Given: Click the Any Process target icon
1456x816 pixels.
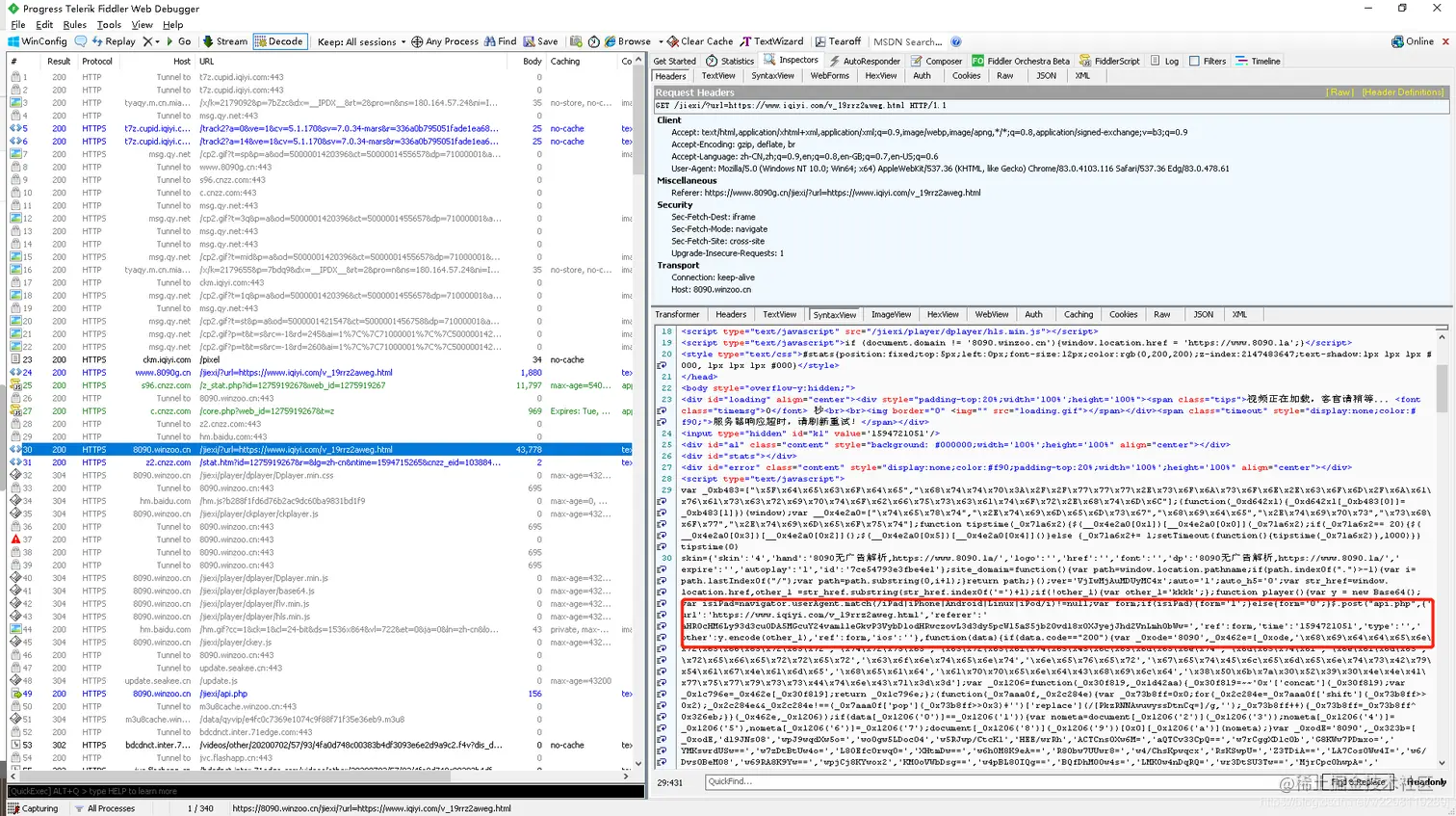Looking at the screenshot, I should (x=417, y=41).
